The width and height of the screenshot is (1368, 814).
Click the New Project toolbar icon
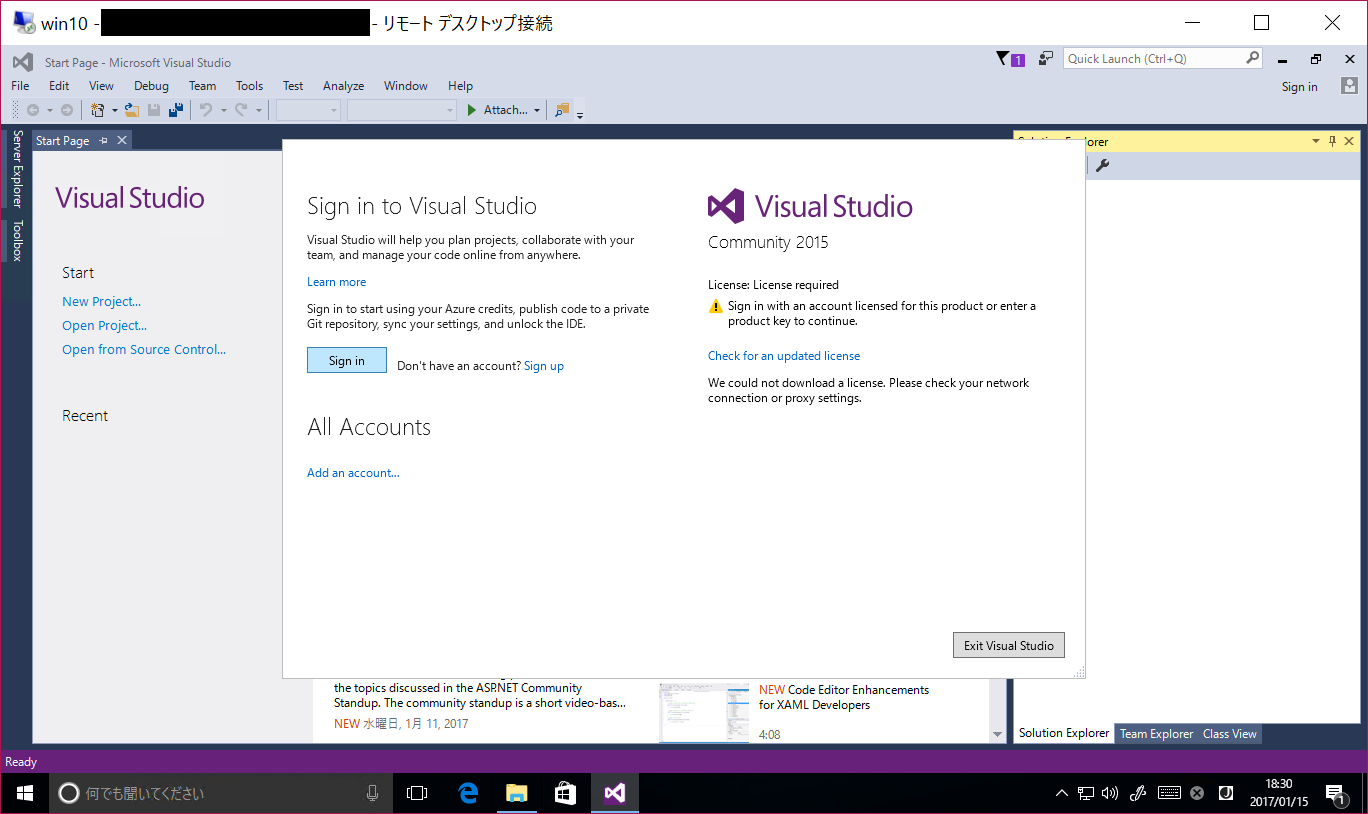click(99, 110)
